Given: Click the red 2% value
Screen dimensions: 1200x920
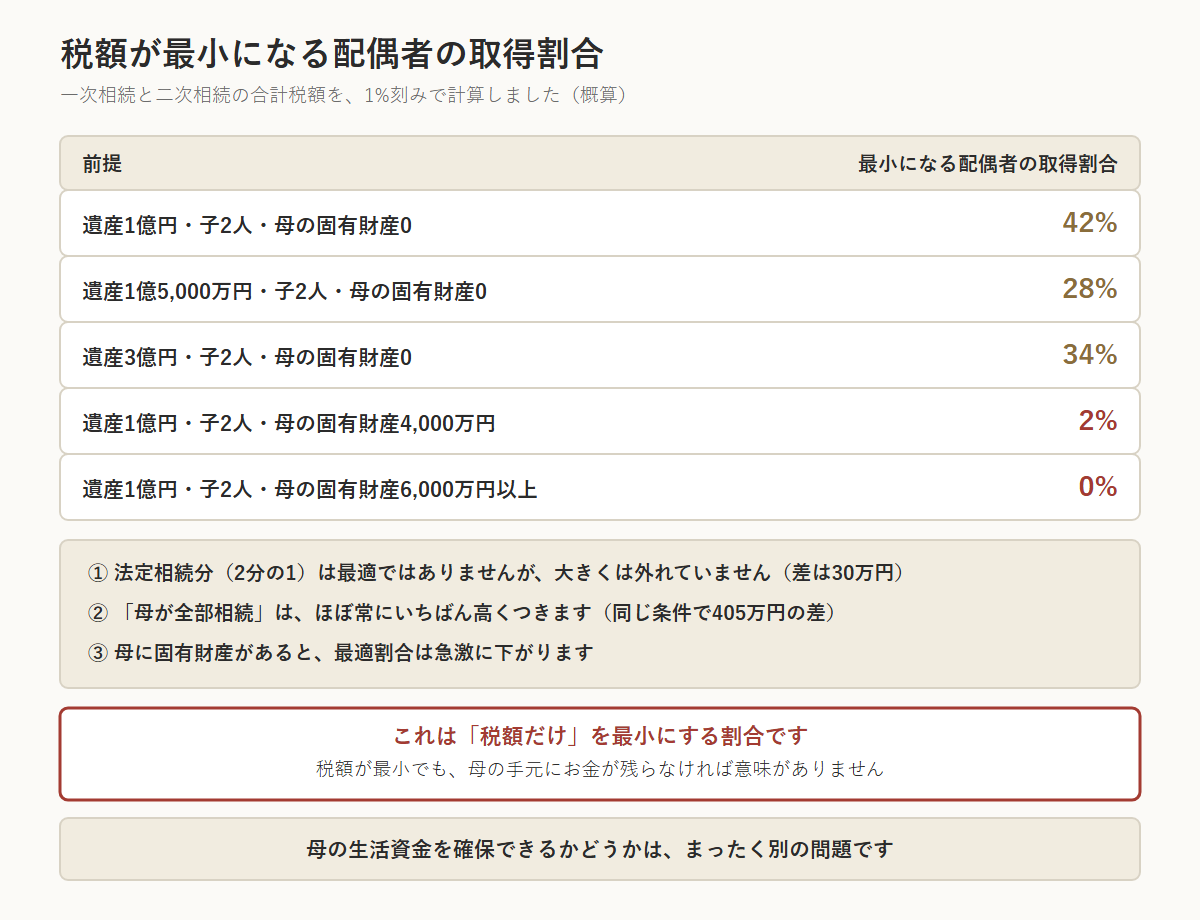Looking at the screenshot, I should [x=1098, y=421].
